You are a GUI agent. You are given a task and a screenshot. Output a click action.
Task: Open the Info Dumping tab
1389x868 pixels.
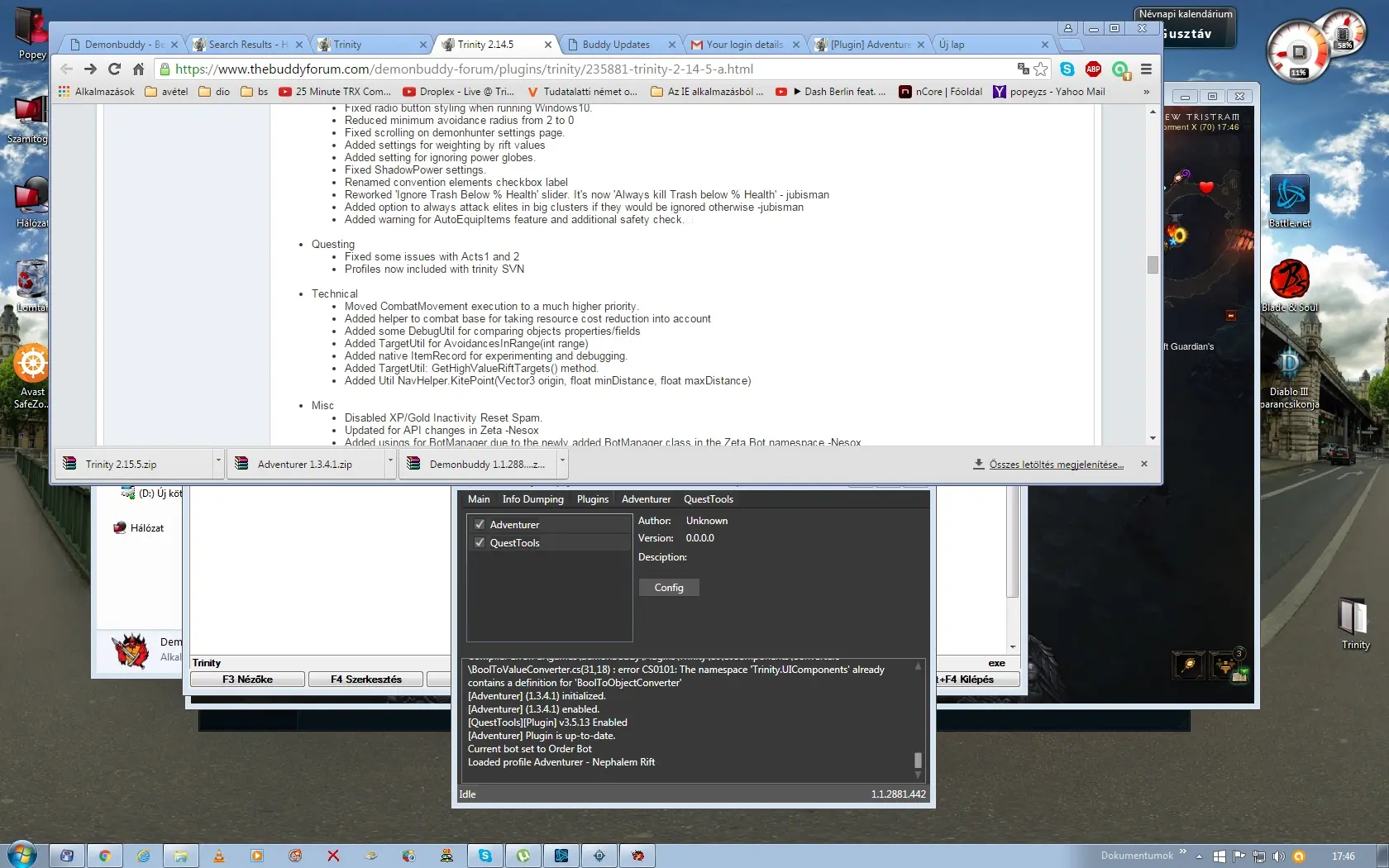click(533, 499)
